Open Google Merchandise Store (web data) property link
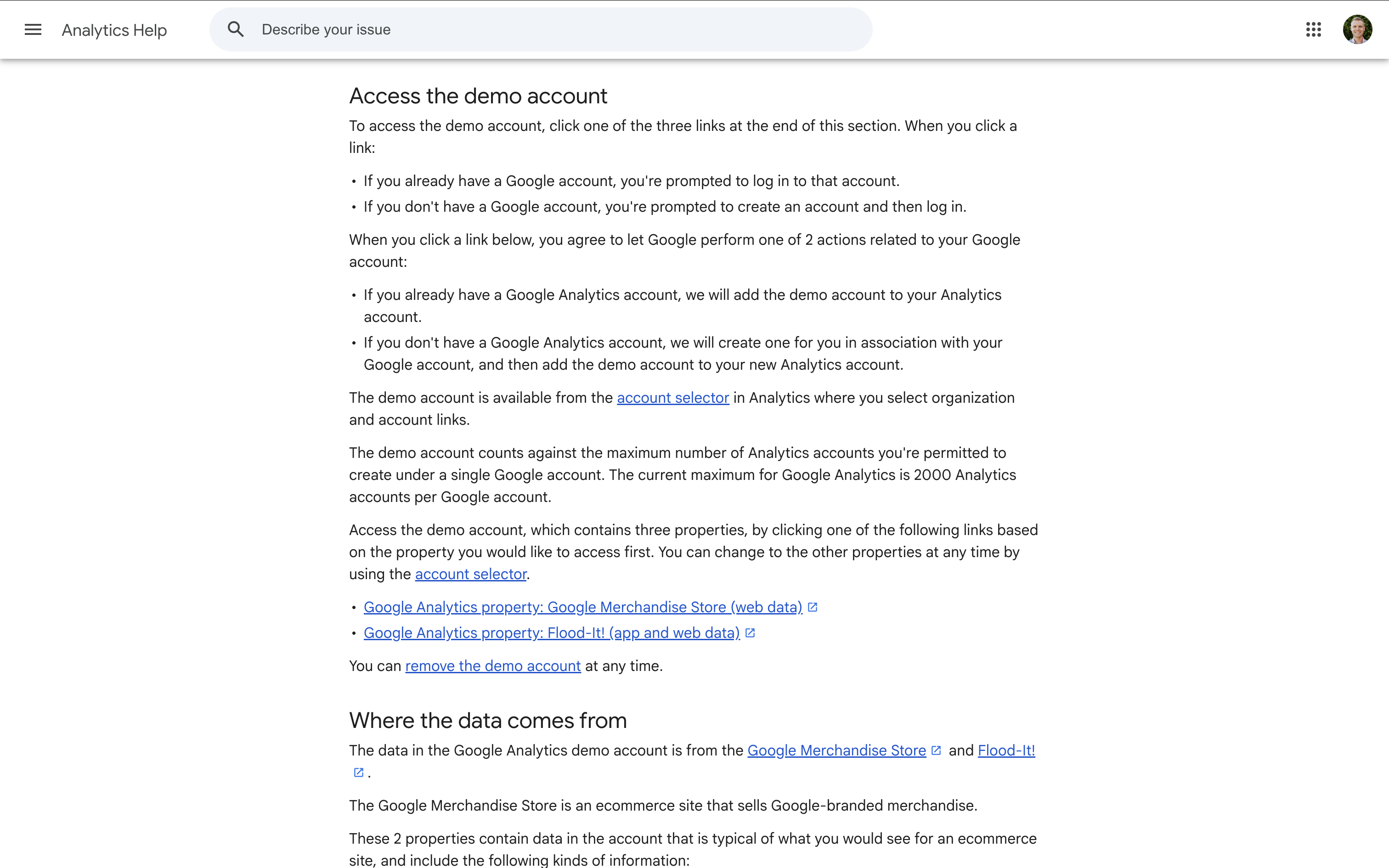The image size is (1389, 868). point(582,607)
